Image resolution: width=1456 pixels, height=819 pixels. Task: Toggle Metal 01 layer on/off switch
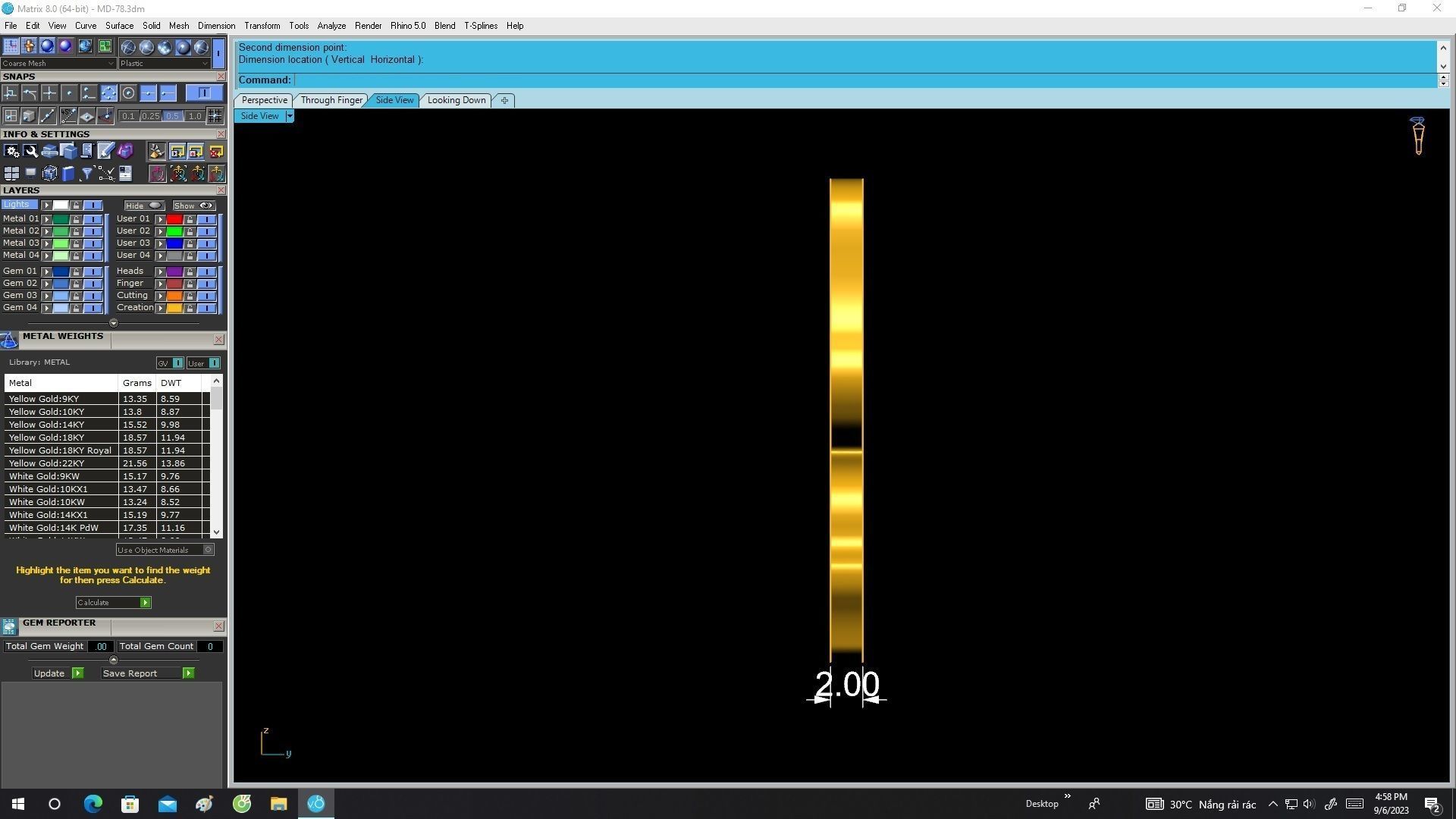93,219
